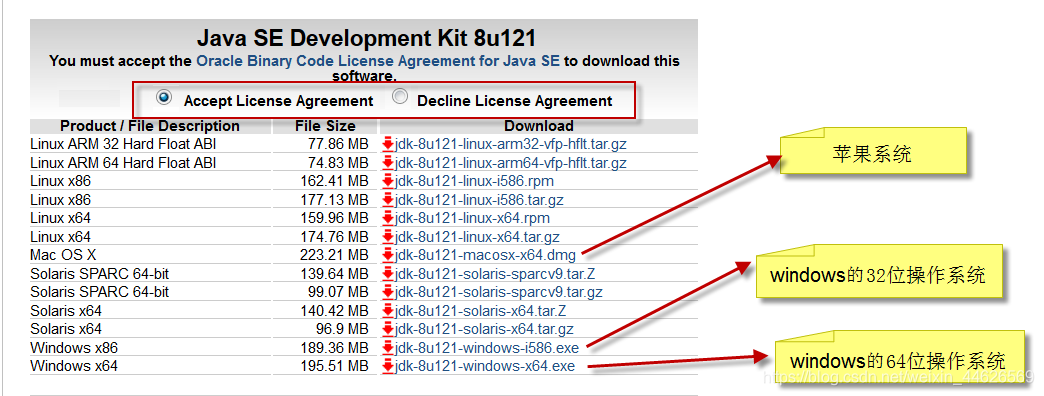Click download arrow icon for linux-arm64-vfp-hflt.tar.gz
The height and width of the screenshot is (396, 1044).
click(388, 162)
